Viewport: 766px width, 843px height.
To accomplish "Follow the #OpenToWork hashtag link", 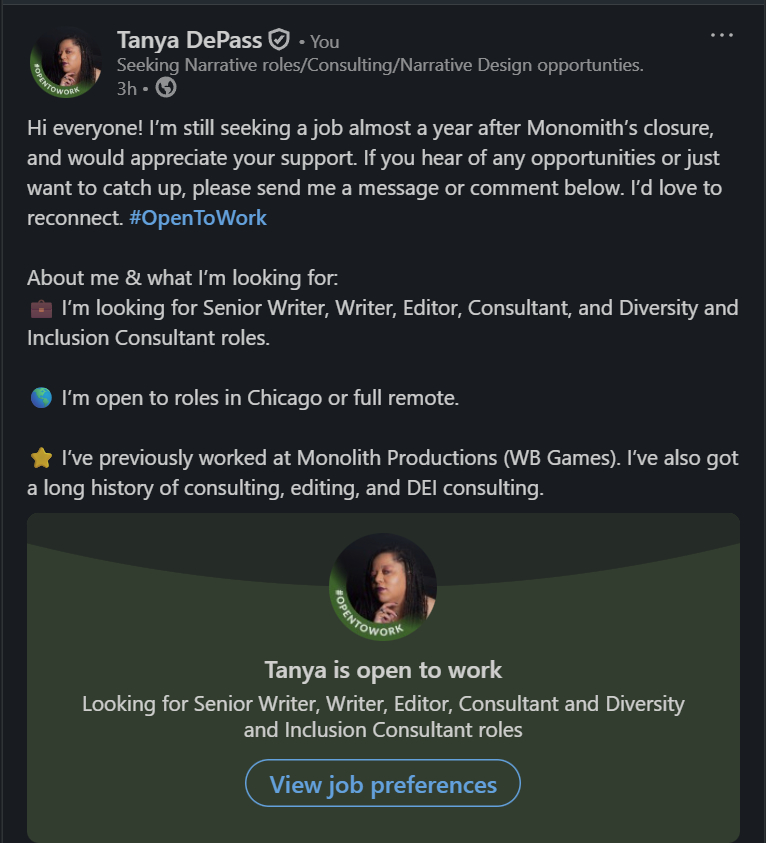I will pos(198,217).
